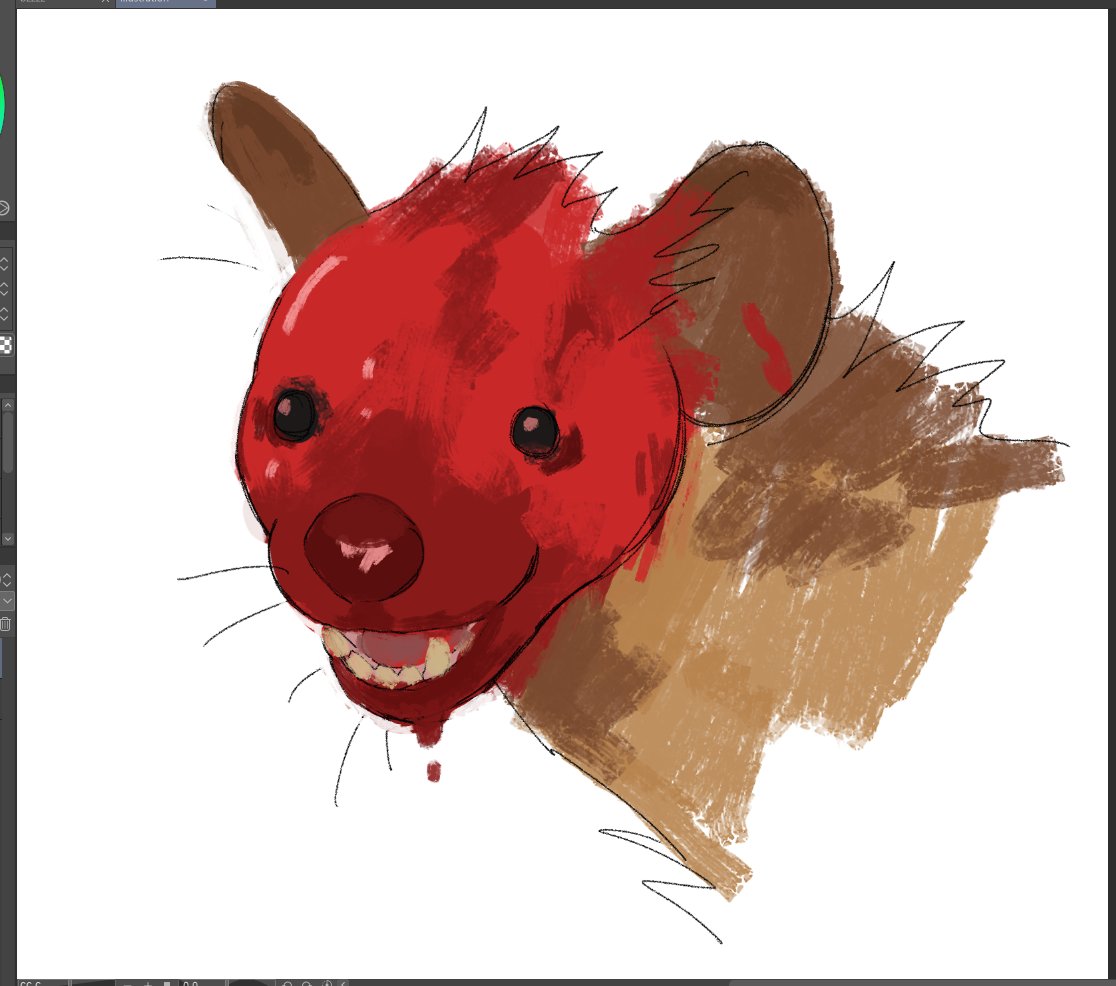Click the stepper above the trash icon

click(5, 579)
